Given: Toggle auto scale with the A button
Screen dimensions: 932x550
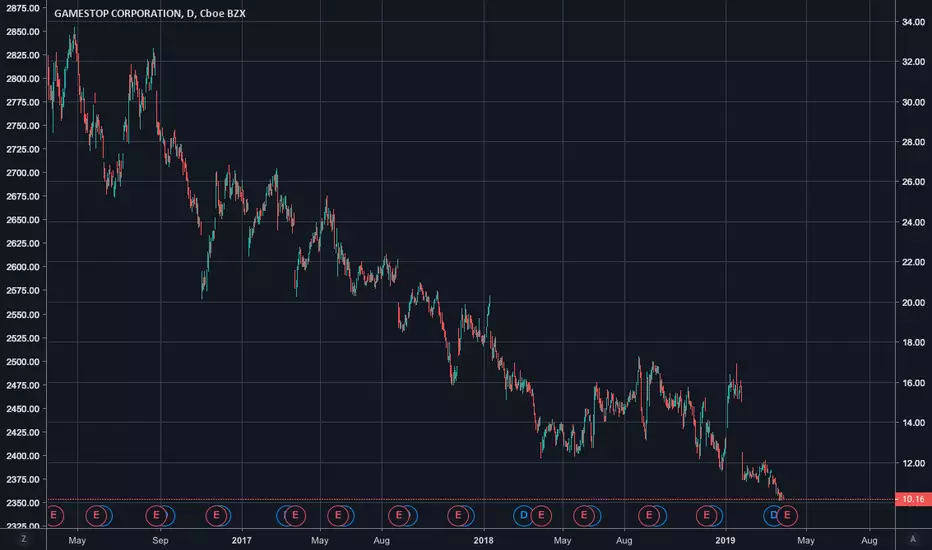Looking at the screenshot, I should coord(913,539).
